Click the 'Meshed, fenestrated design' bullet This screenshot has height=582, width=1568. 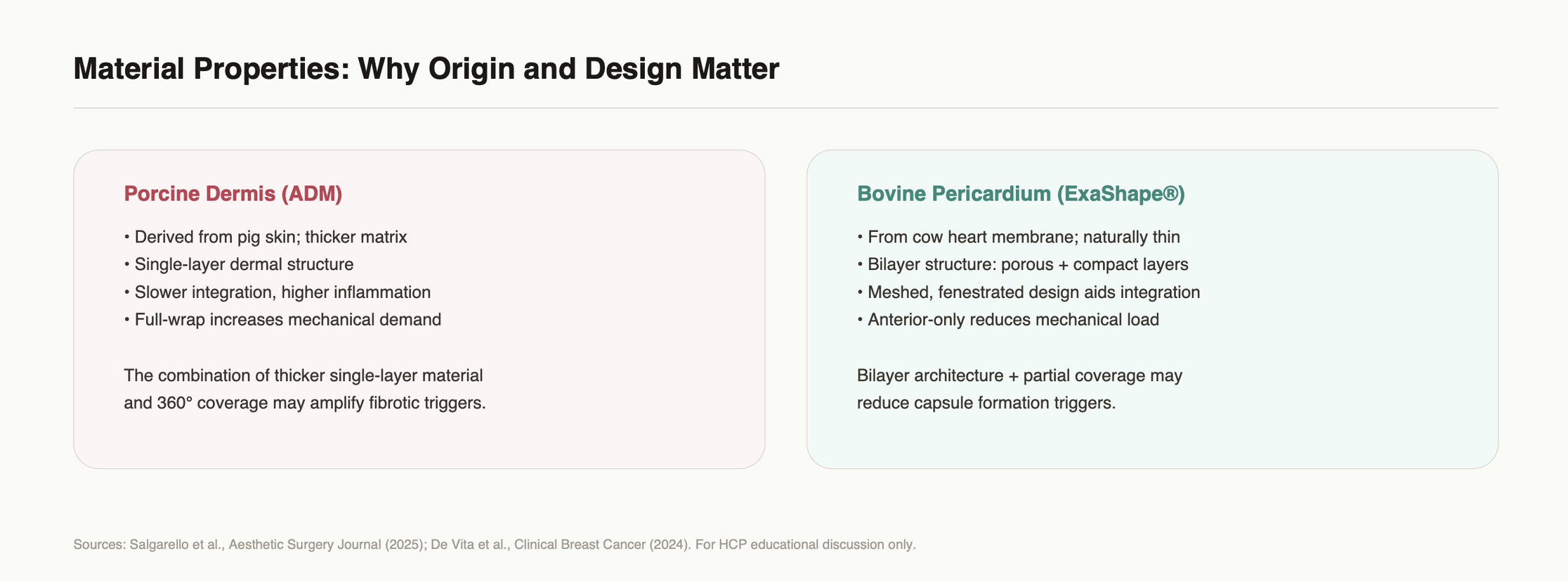[x=1028, y=292]
